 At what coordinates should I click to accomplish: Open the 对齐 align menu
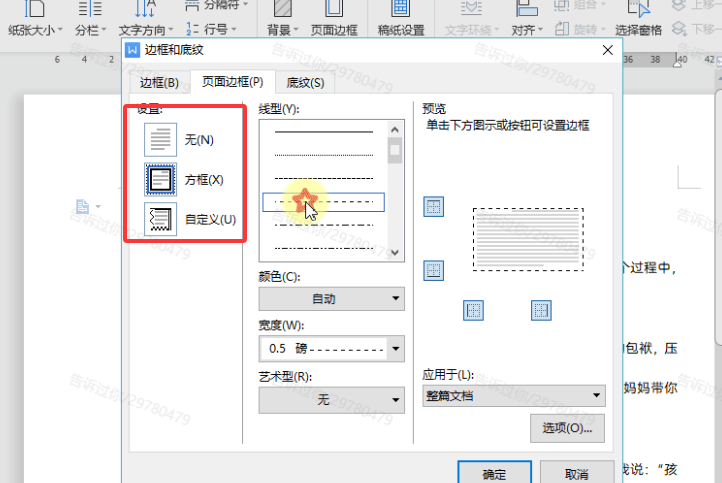tap(527, 18)
